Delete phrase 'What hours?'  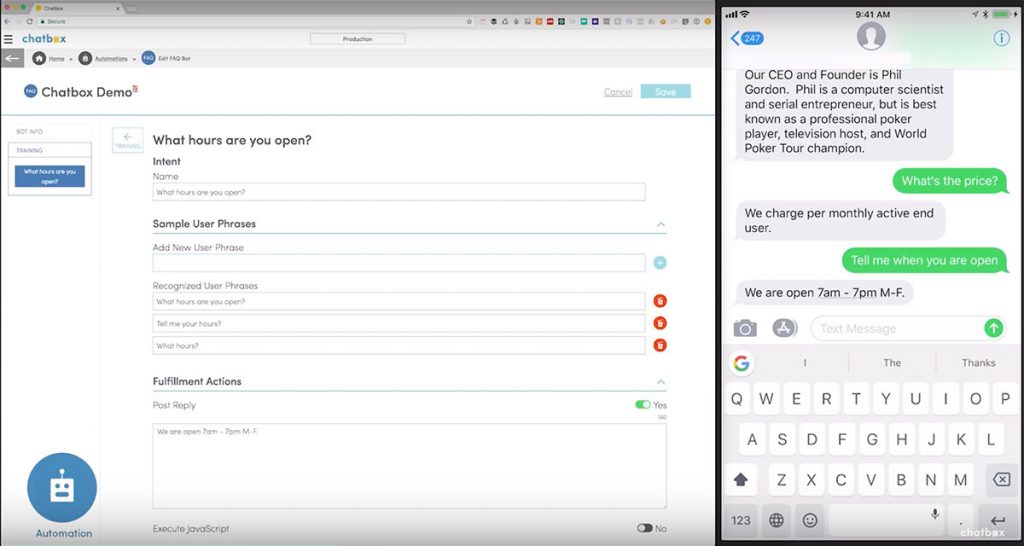tap(660, 345)
